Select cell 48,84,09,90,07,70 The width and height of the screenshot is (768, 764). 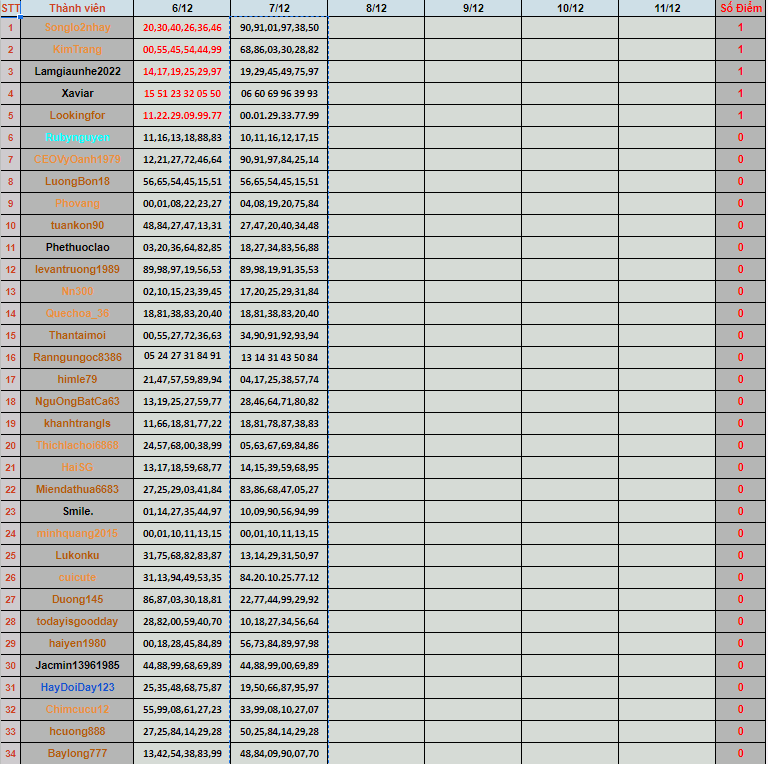279,753
